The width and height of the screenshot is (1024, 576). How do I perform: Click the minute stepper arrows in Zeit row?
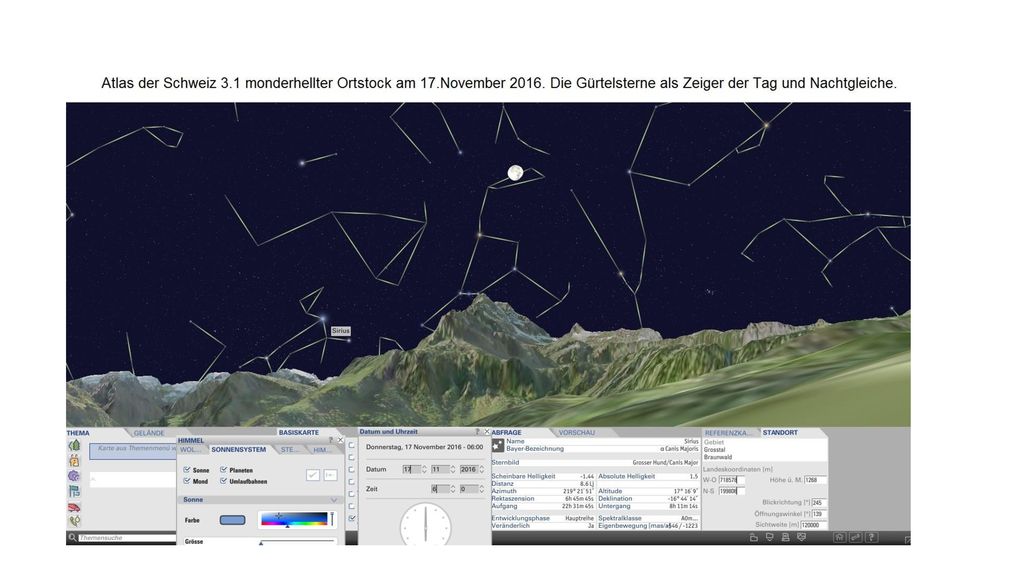[x=482, y=488]
